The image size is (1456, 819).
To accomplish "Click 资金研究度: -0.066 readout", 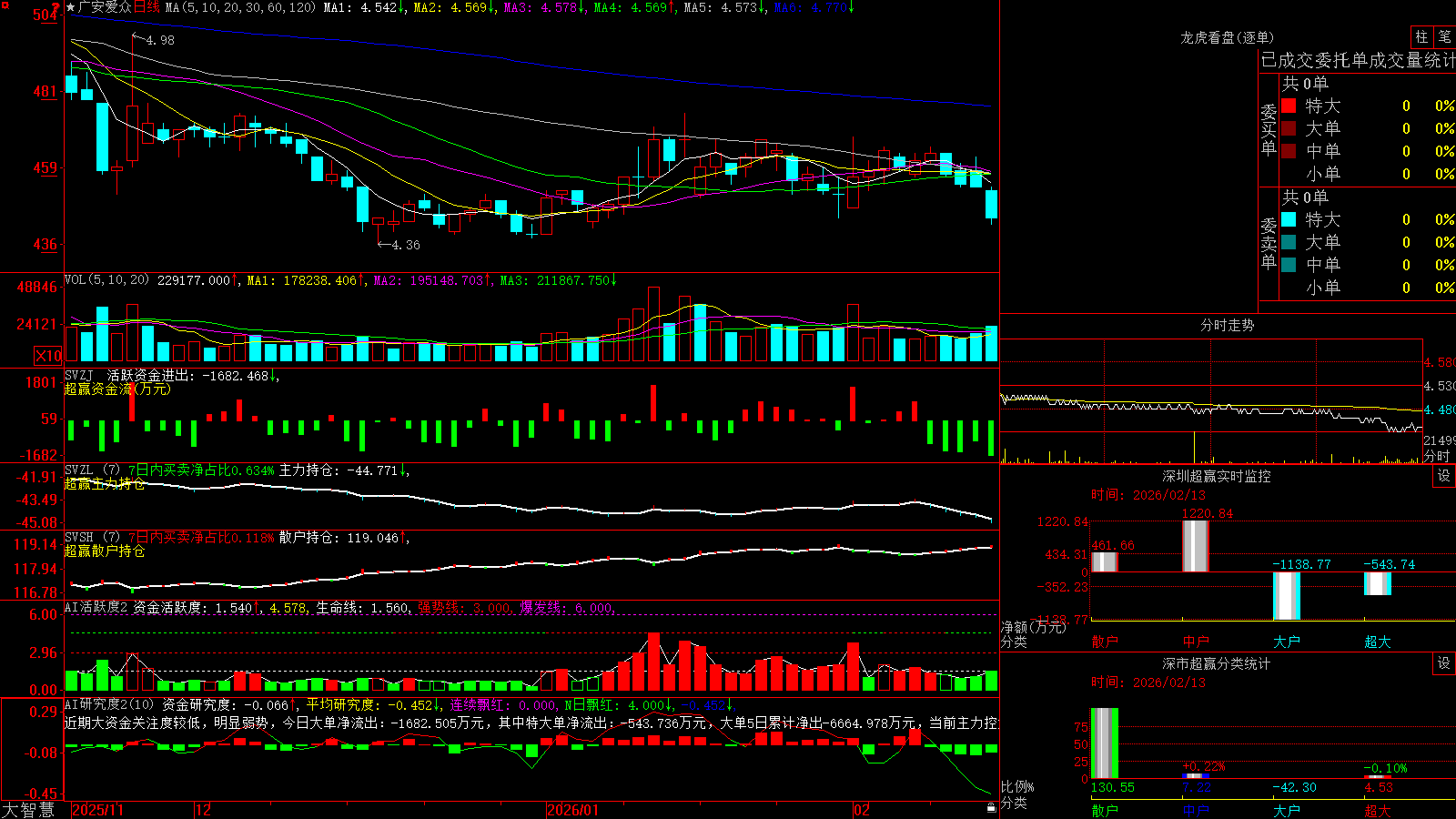I will pos(230,704).
